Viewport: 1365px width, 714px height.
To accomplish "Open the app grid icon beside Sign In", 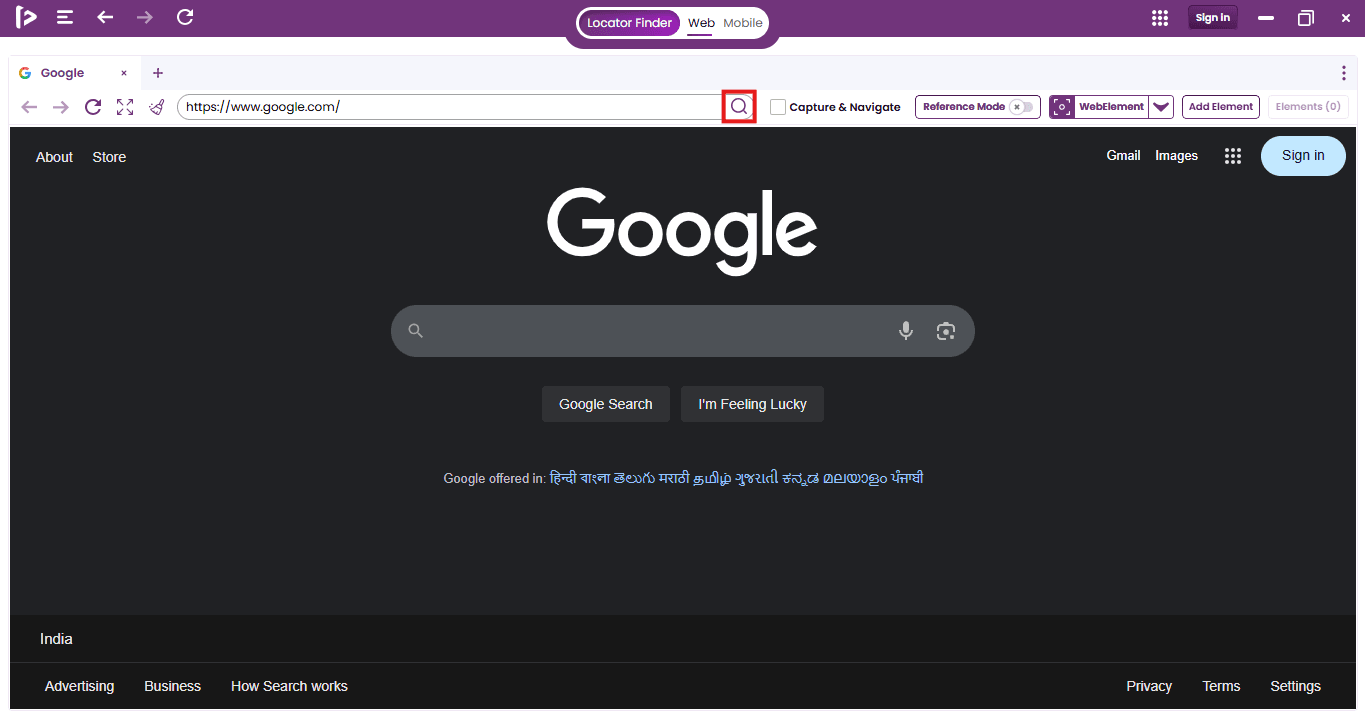I will click(x=1160, y=18).
